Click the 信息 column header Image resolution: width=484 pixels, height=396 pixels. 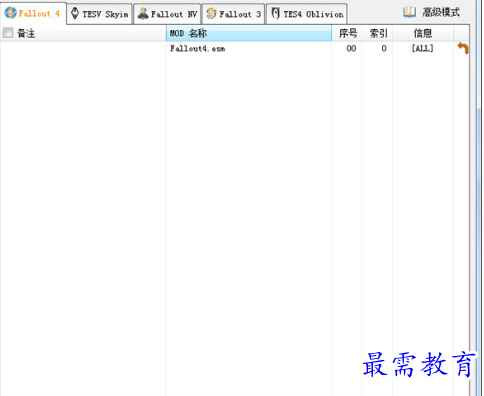click(x=423, y=33)
